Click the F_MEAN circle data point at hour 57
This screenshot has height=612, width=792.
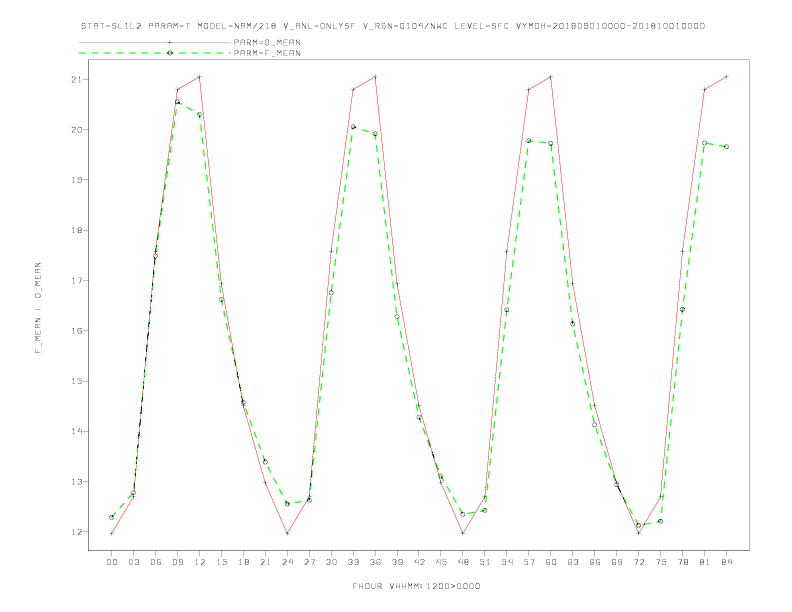529,141
